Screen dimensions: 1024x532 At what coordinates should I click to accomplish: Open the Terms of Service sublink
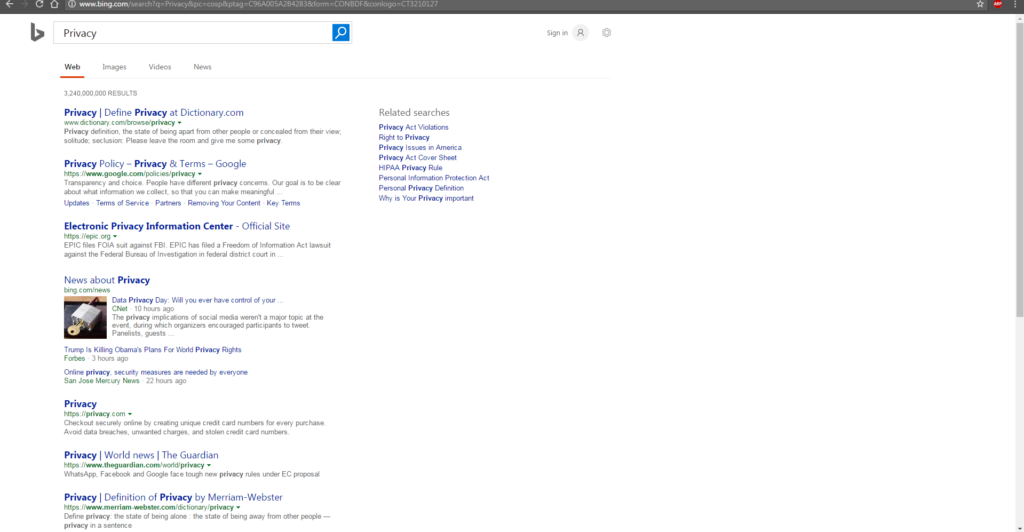(122, 203)
